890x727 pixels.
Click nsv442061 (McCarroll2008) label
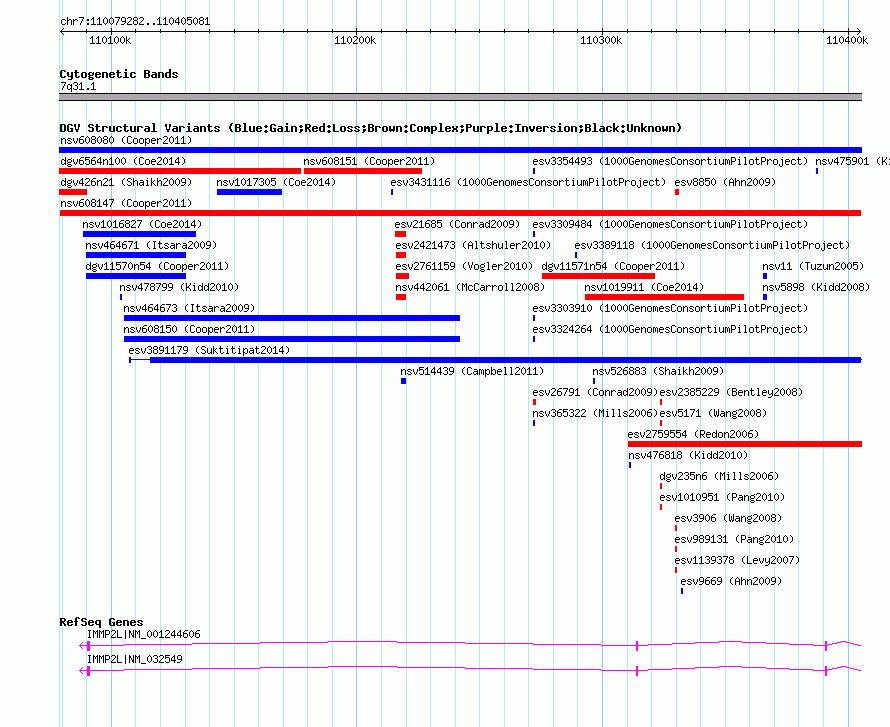click(470, 287)
